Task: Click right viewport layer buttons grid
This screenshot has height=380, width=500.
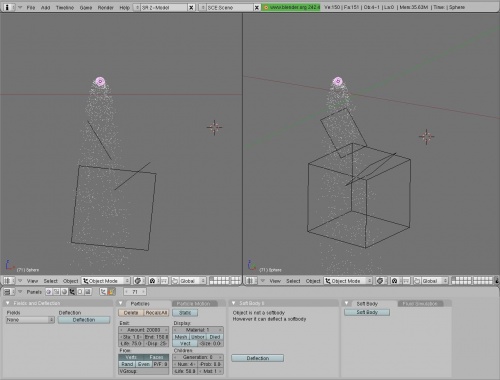Action: (x=472, y=281)
